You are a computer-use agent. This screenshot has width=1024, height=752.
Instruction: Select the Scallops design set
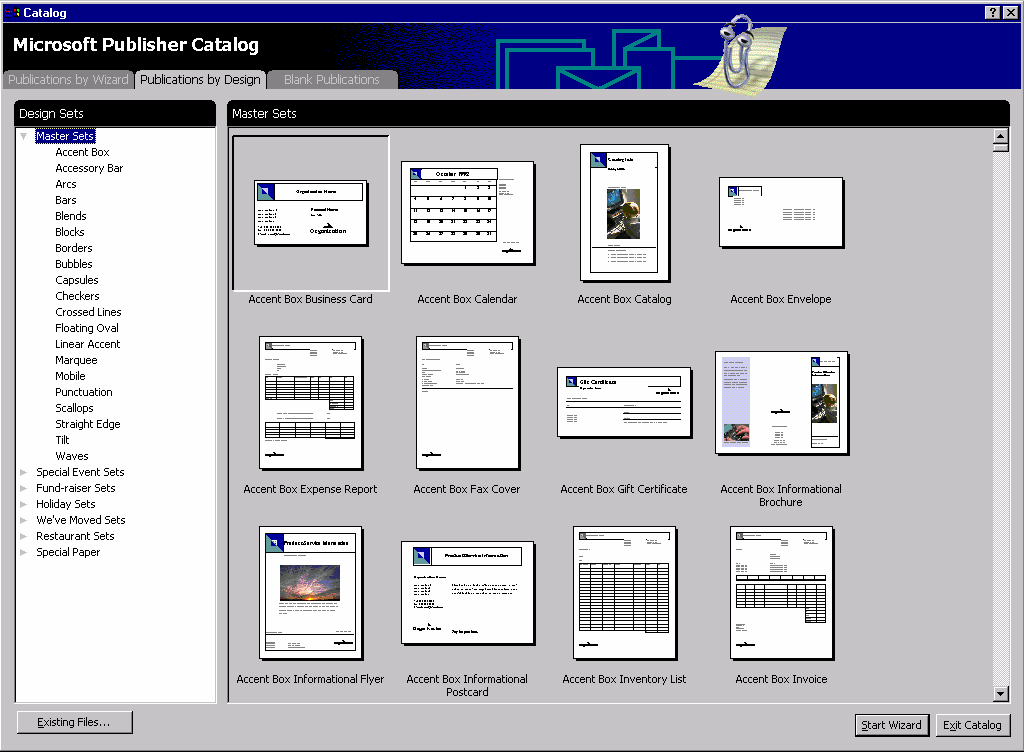pyautogui.click(x=74, y=408)
